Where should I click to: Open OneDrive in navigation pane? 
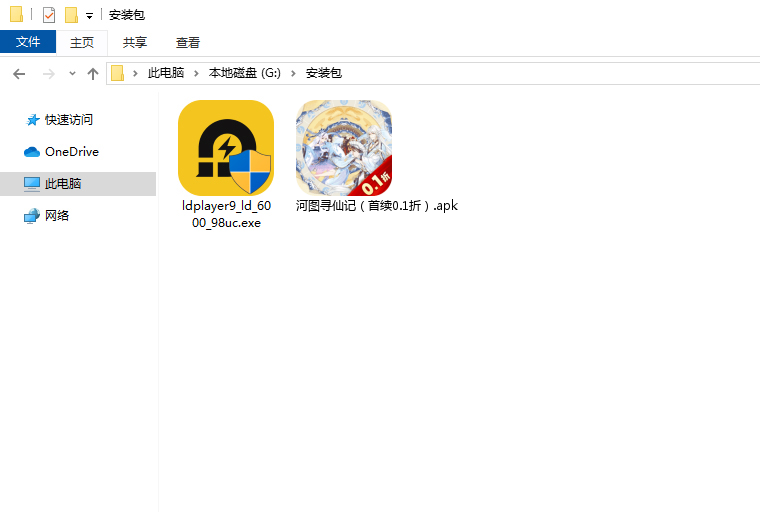click(x=72, y=152)
